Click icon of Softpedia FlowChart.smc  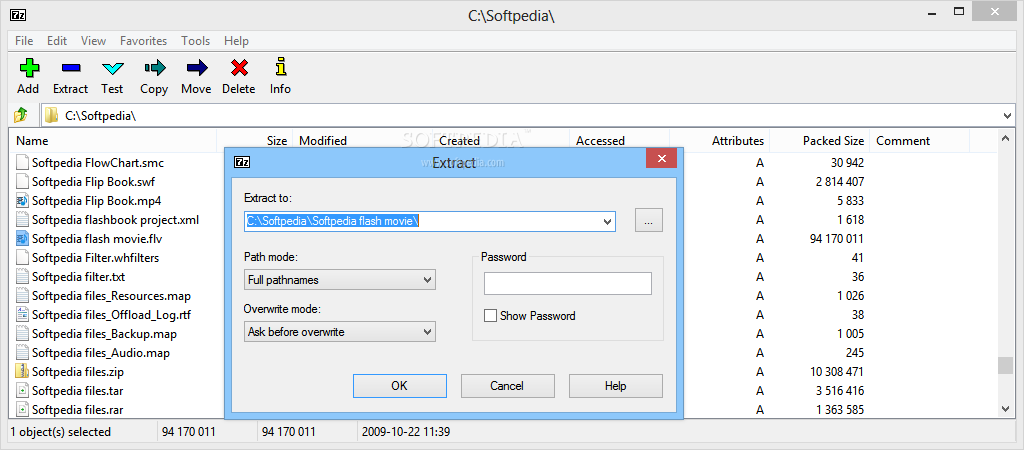(22, 163)
